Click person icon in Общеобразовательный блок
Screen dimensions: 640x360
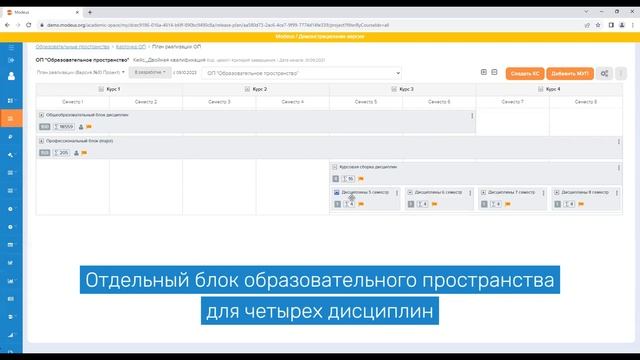tap(81, 127)
